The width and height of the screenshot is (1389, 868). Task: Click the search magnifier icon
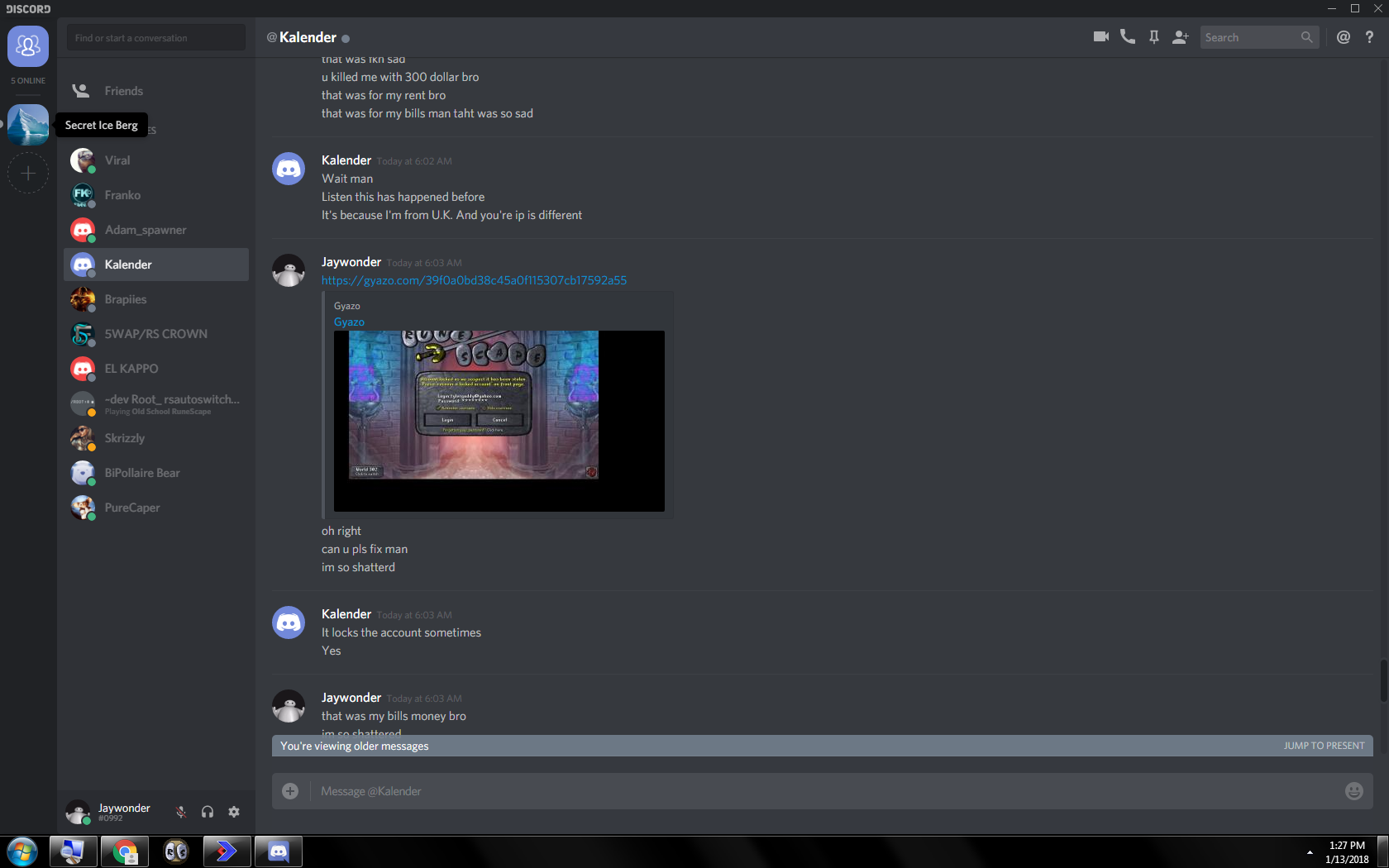pyautogui.click(x=1306, y=37)
